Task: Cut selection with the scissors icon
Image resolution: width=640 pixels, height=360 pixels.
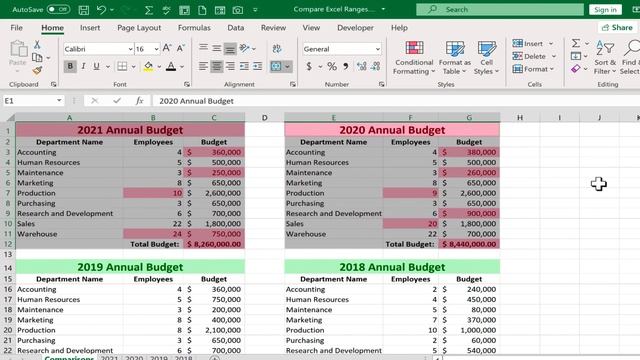Action: click(x=37, y=44)
